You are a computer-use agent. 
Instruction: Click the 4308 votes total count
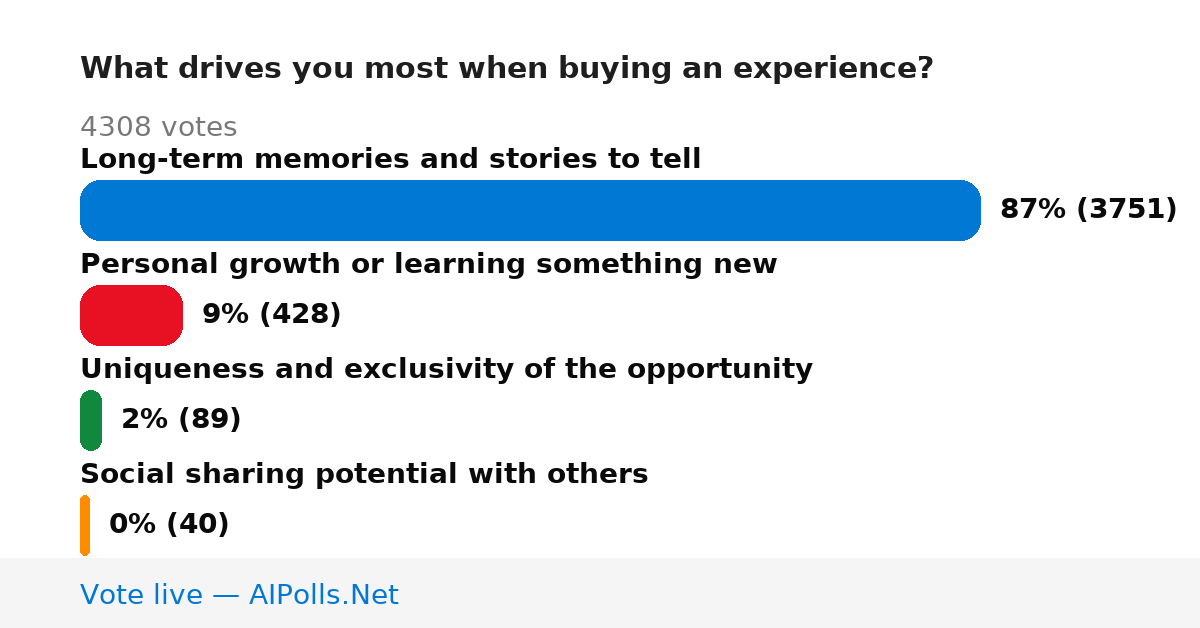tap(158, 127)
